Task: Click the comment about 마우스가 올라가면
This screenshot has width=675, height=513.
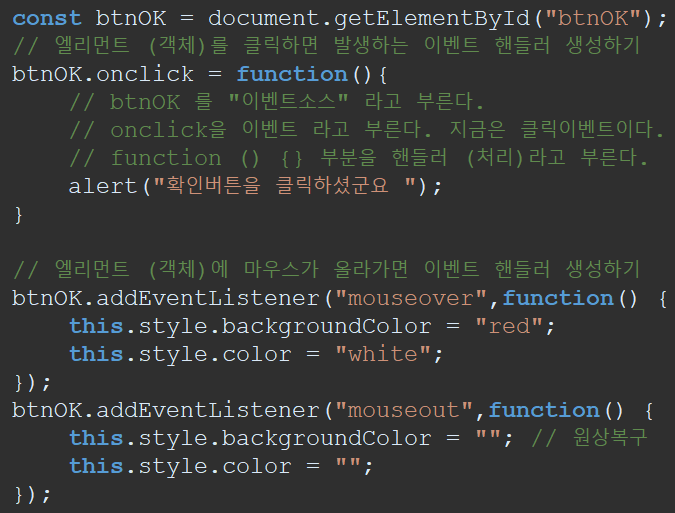Action: tap(326, 269)
